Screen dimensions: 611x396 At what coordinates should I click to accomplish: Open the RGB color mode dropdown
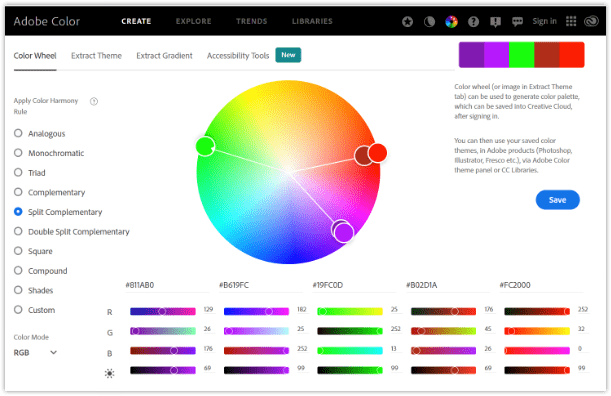coord(35,352)
